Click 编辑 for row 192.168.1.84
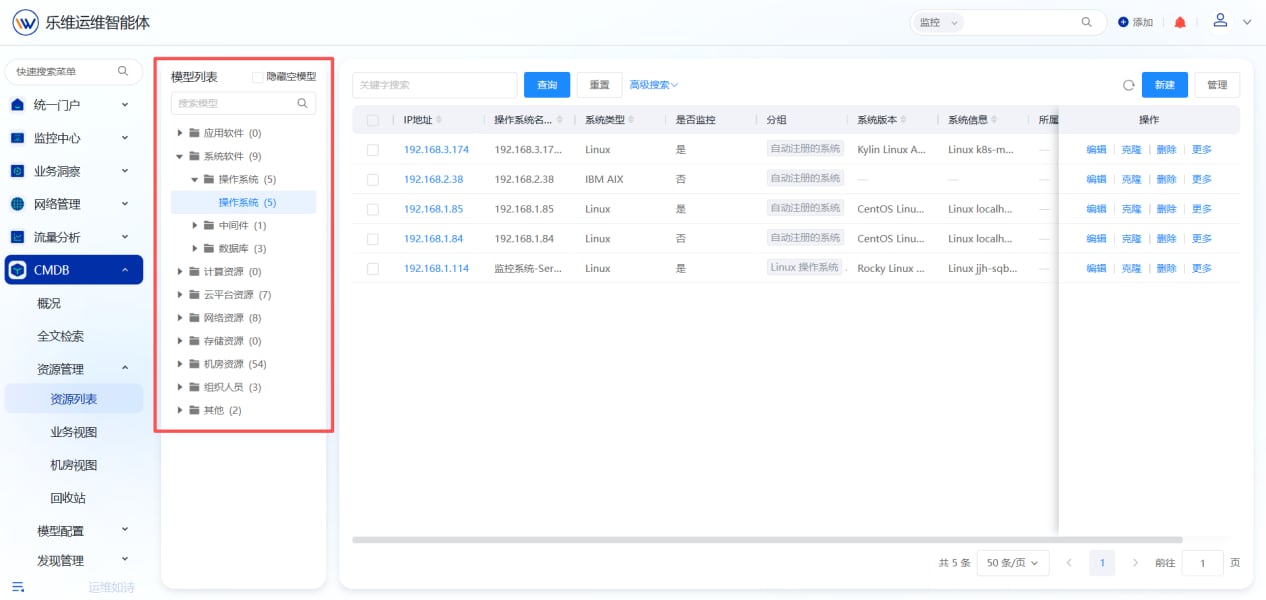 (x=1097, y=239)
